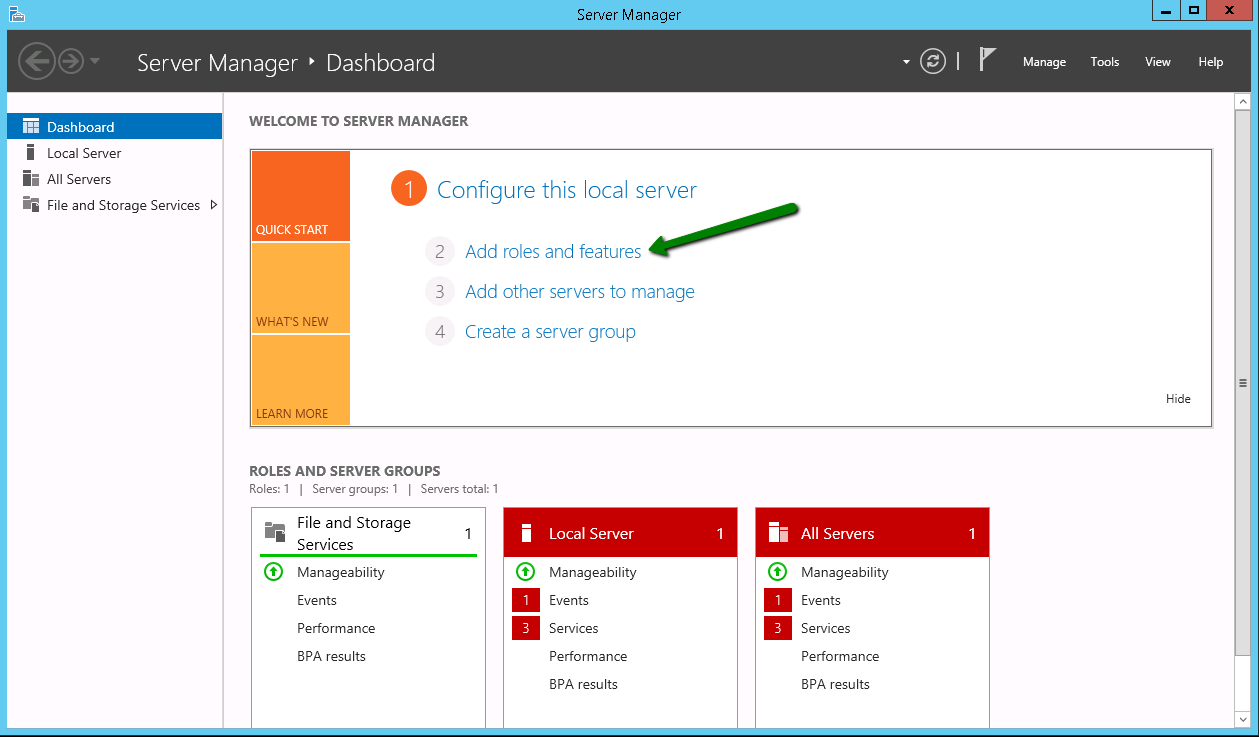Open File and Storage Services tile header
The image size is (1259, 737).
[368, 533]
